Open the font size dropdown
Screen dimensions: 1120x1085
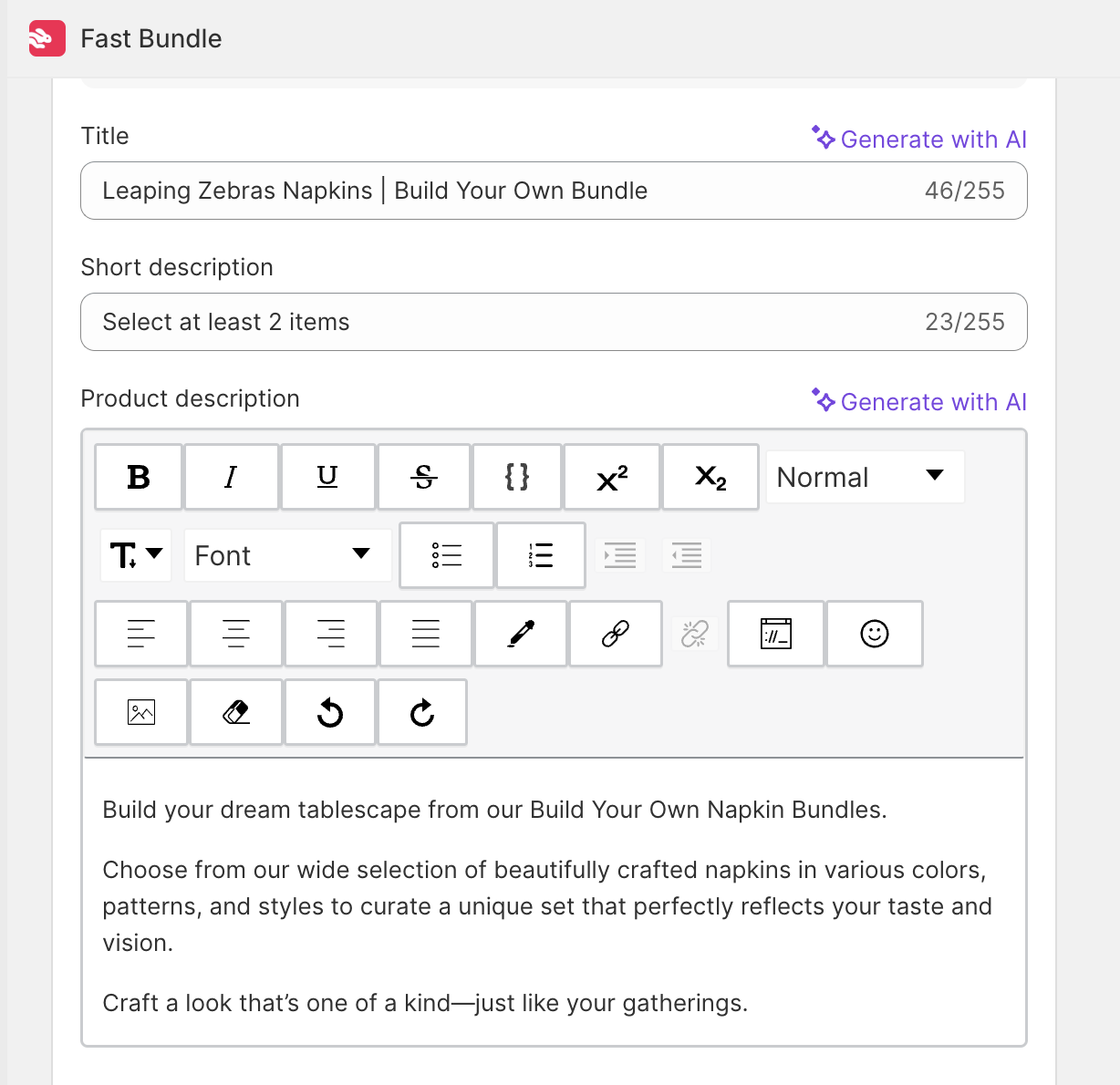pyautogui.click(x=136, y=555)
